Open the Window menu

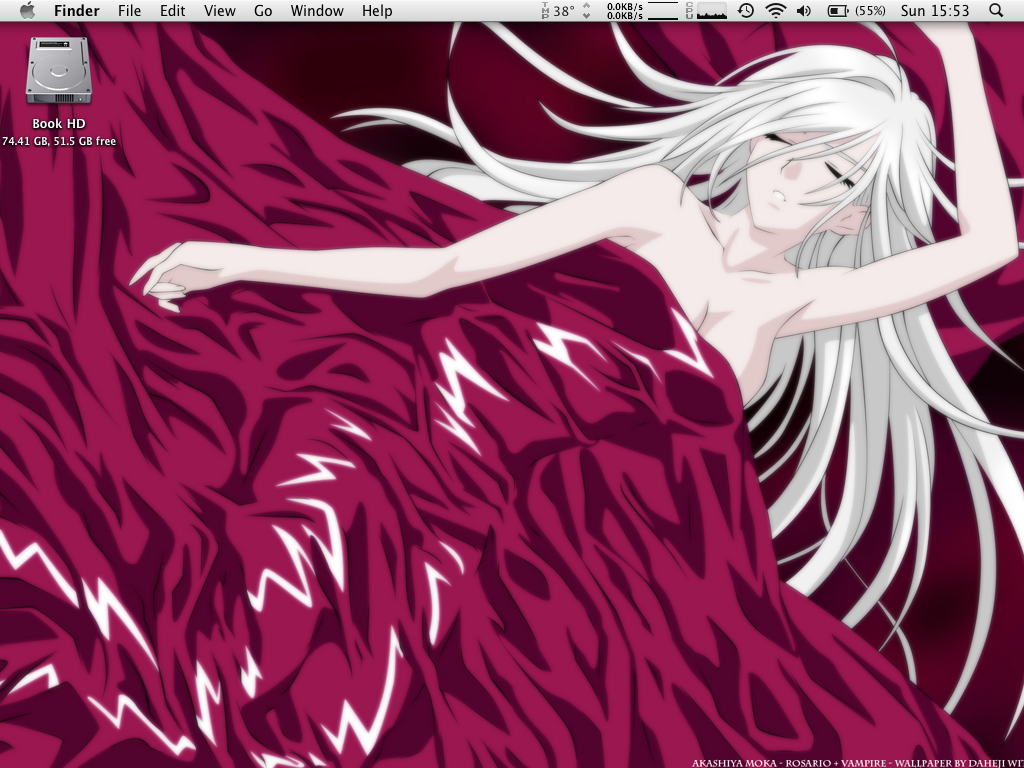tap(317, 10)
